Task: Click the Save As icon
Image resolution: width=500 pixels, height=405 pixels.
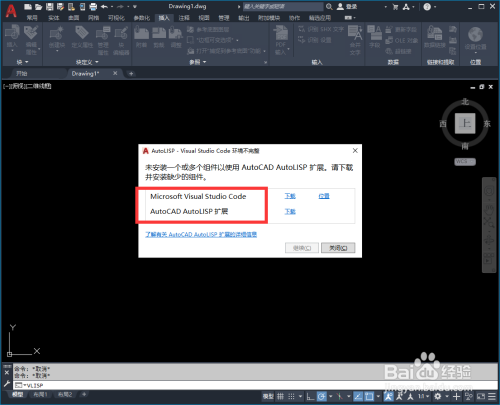Action: tap(60, 7)
